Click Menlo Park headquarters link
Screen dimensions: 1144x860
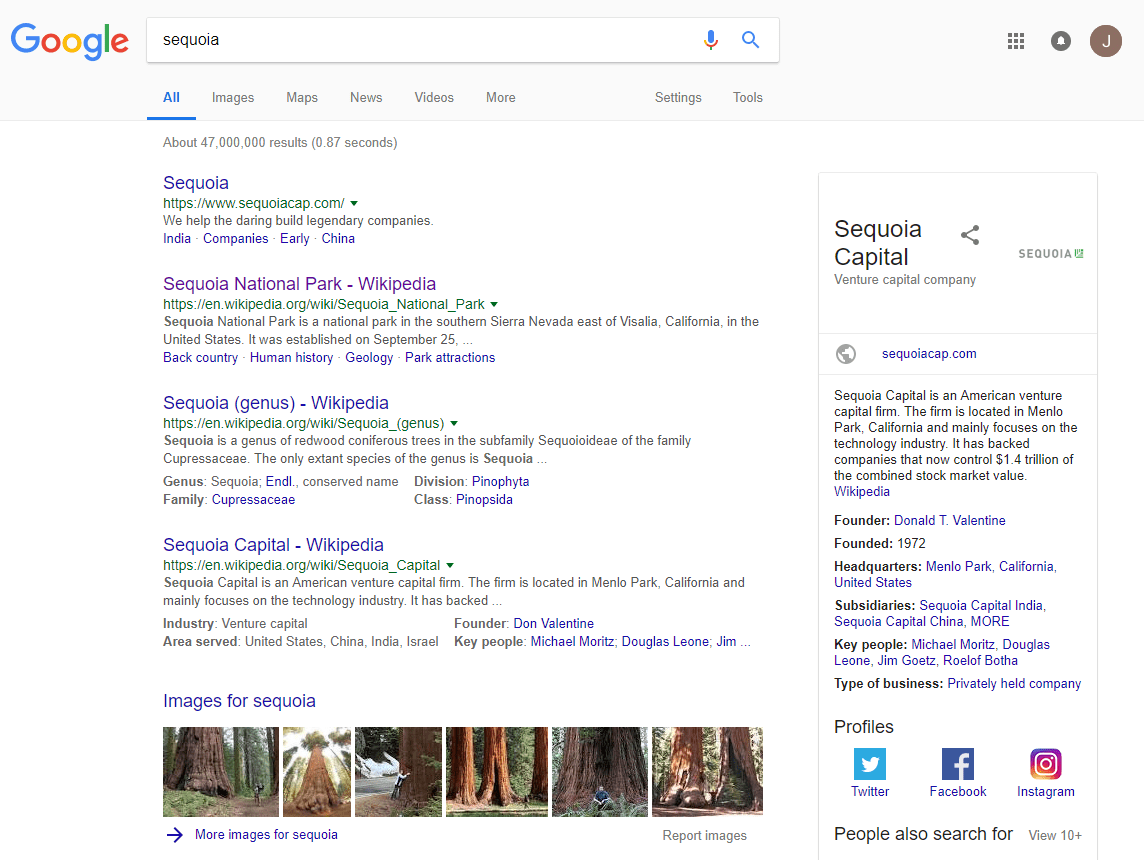pyautogui.click(x=958, y=567)
